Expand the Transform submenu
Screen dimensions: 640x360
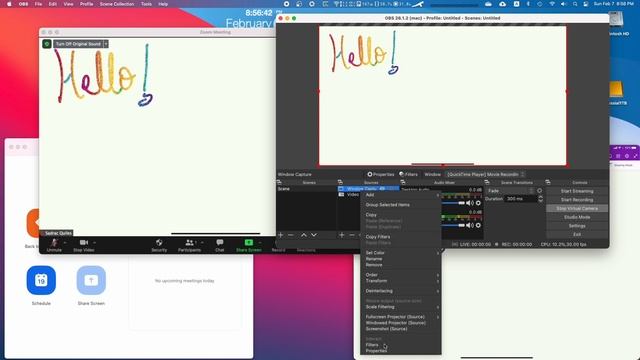click(400, 281)
